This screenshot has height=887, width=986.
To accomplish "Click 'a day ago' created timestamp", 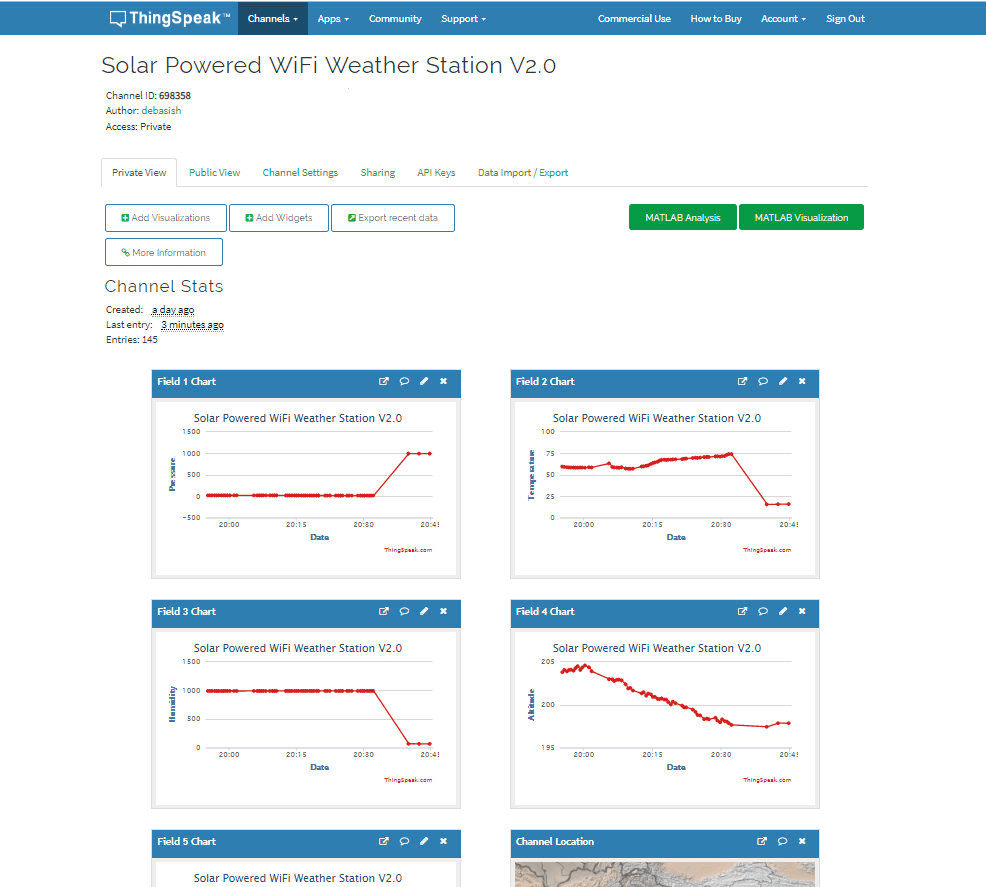I will 173,310.
